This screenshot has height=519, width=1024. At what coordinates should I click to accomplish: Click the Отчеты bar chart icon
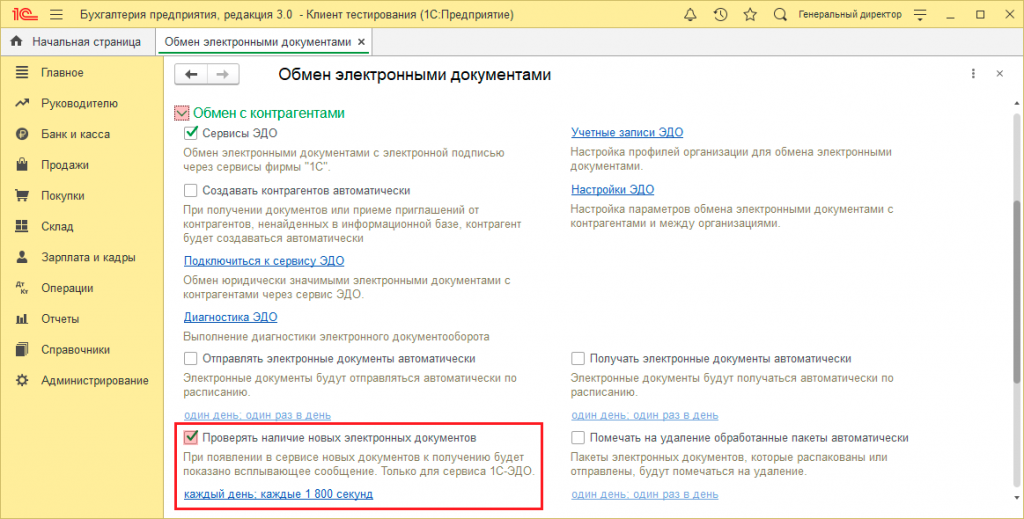click(22, 319)
